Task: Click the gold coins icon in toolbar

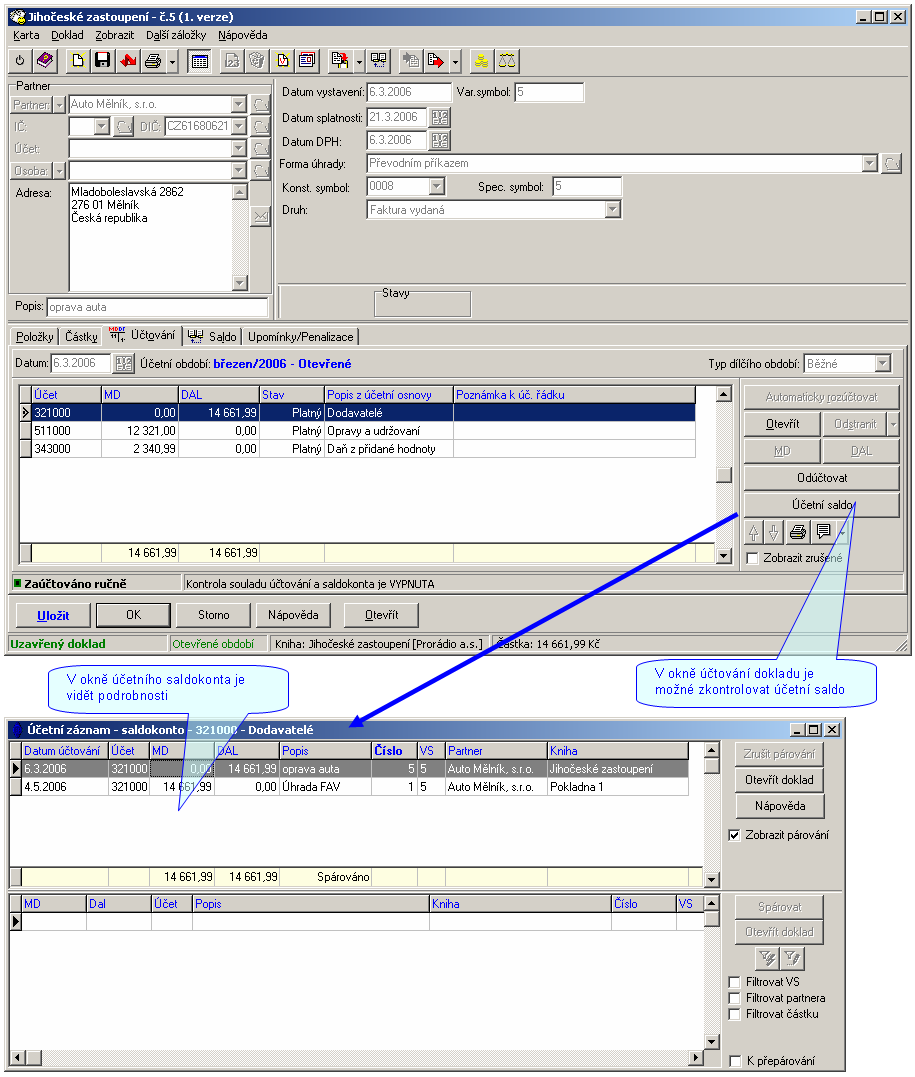Action: click(x=482, y=61)
